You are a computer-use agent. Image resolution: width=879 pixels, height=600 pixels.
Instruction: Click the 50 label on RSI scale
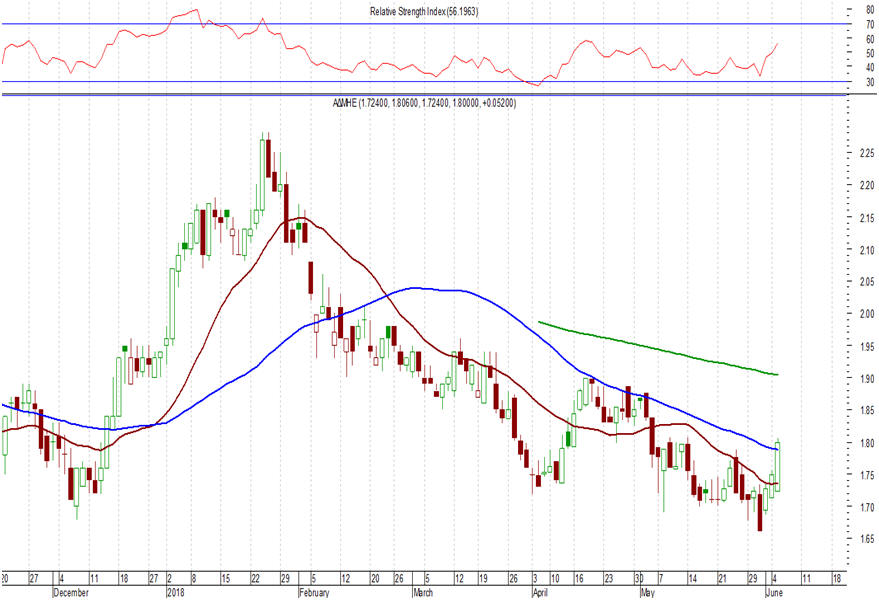click(x=870, y=53)
